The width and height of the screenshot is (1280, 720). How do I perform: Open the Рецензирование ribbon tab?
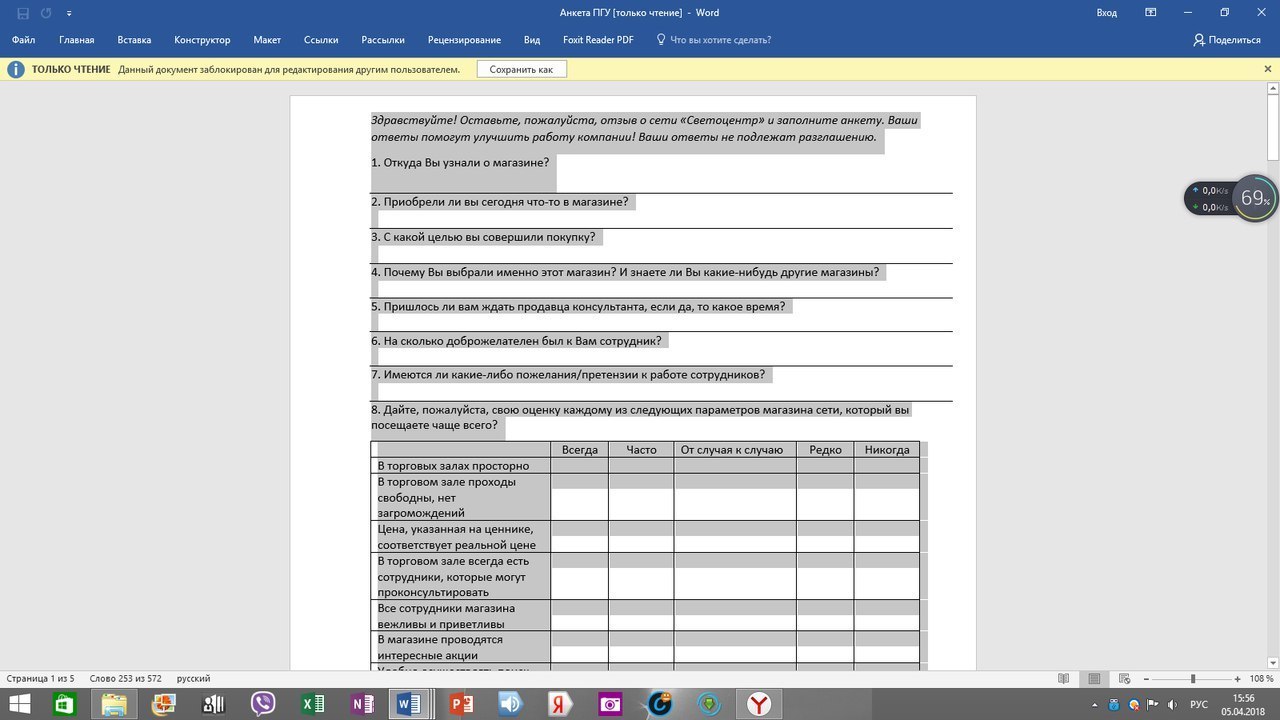pos(464,40)
